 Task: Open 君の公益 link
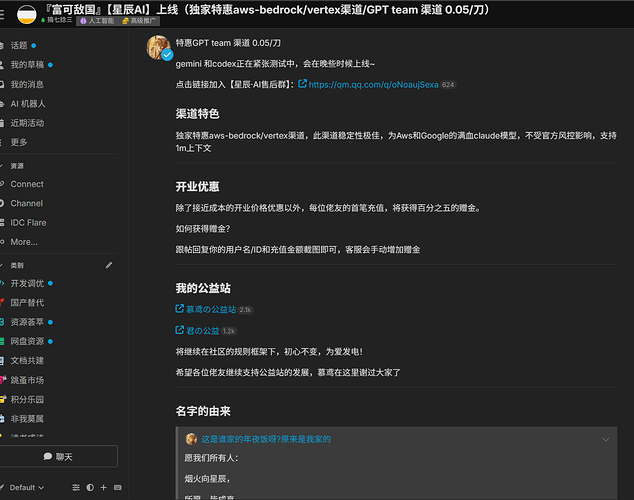pos(203,331)
